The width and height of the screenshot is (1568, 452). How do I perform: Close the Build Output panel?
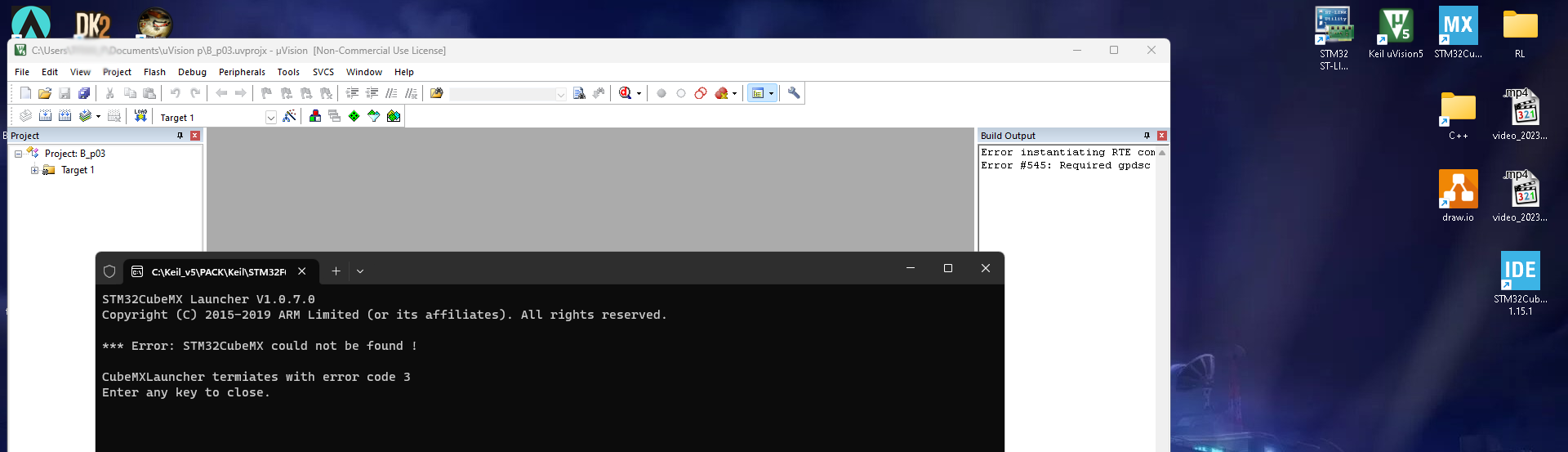click(1162, 136)
